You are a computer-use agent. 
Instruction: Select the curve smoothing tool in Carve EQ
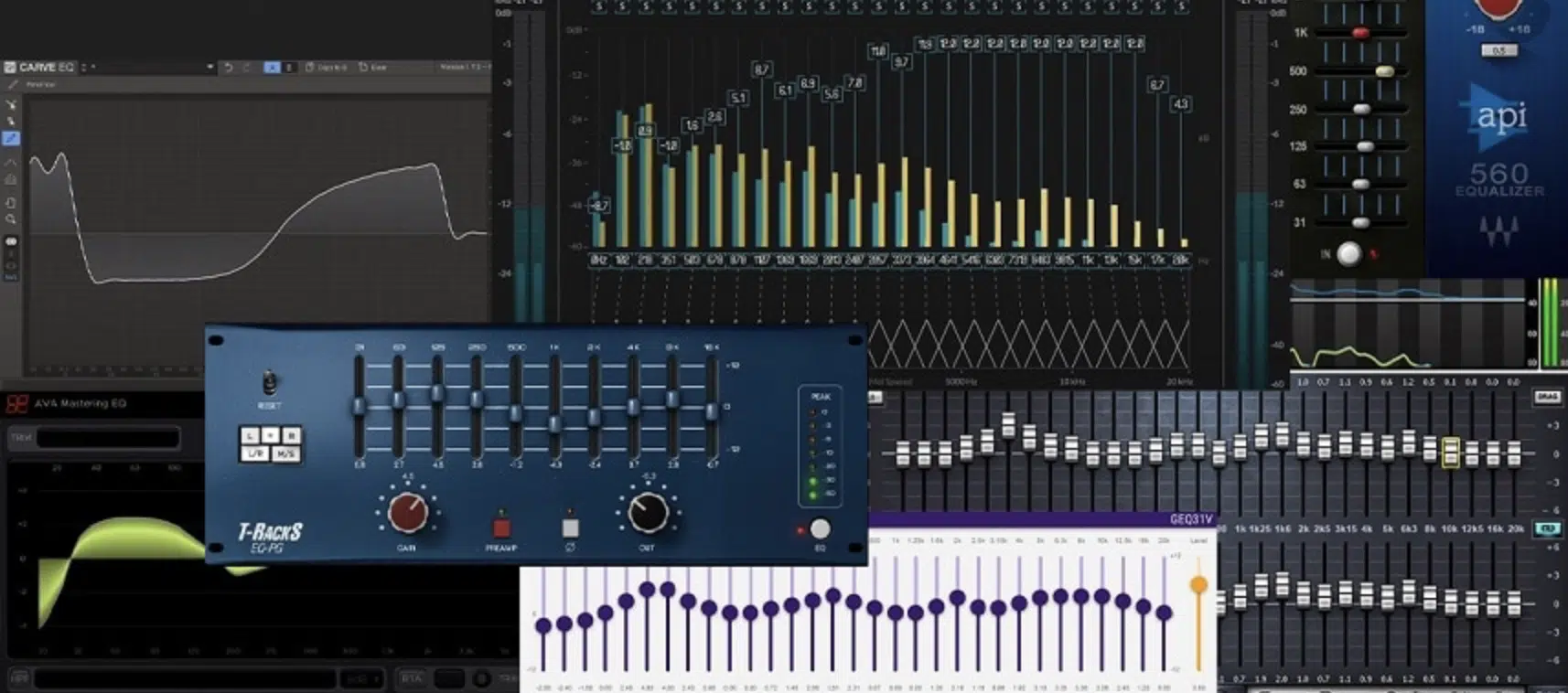pyautogui.click(x=11, y=162)
